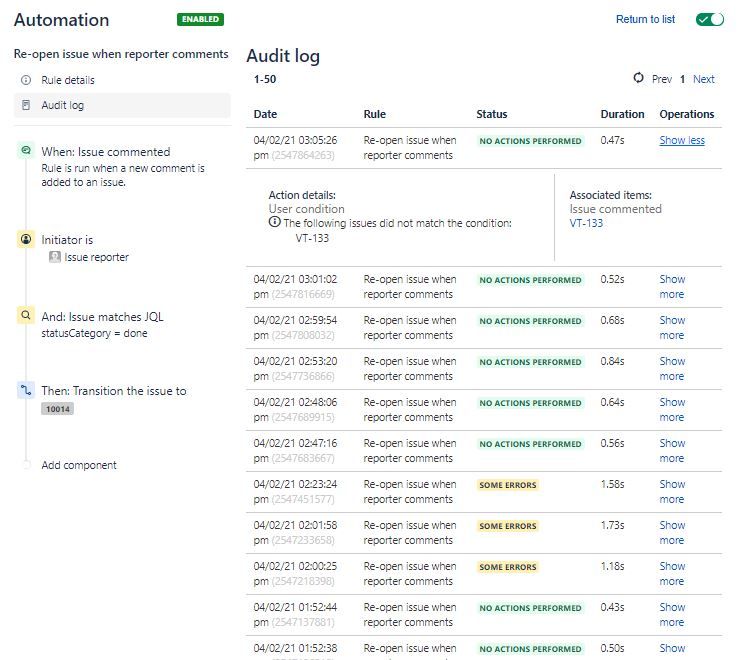Click page number 1

(x=682, y=79)
